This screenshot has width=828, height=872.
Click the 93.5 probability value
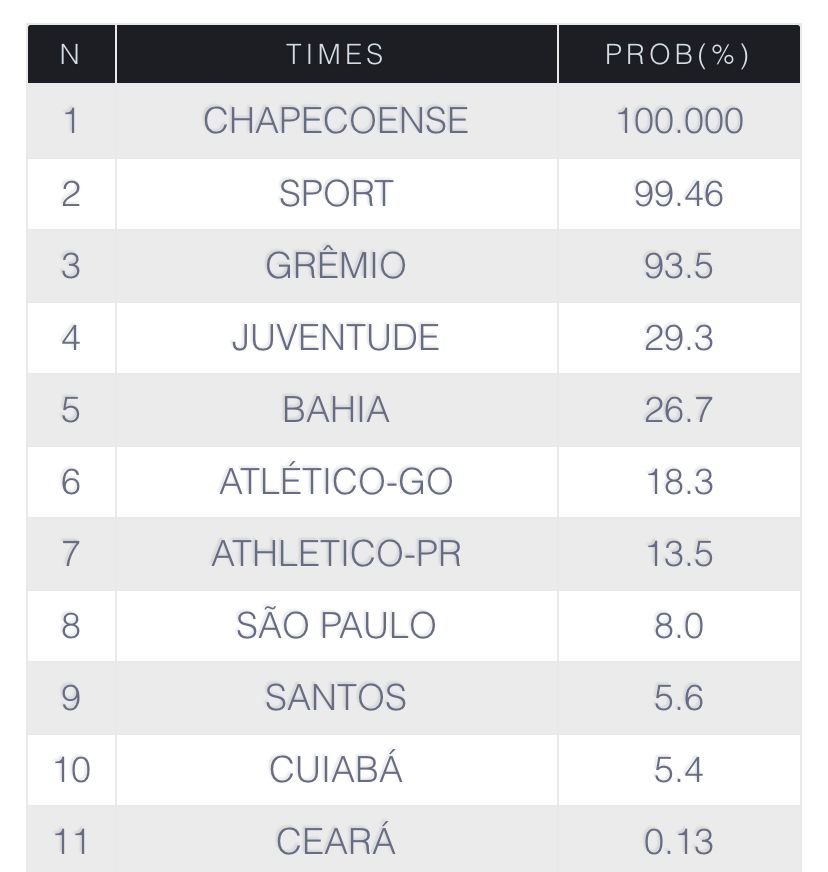tap(679, 265)
